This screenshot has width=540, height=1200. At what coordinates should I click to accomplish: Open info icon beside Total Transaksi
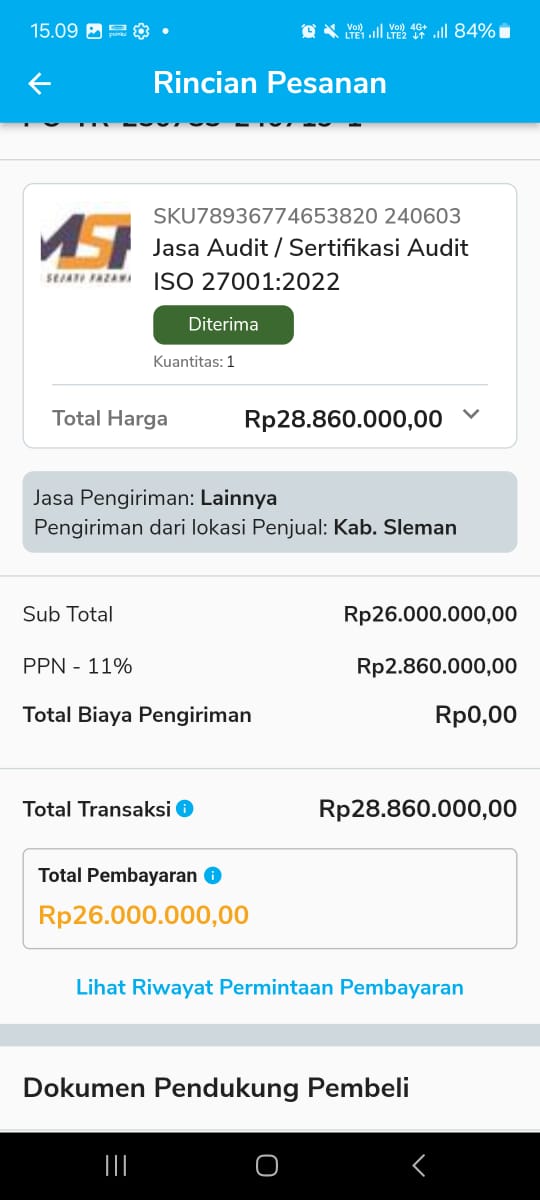[185, 809]
